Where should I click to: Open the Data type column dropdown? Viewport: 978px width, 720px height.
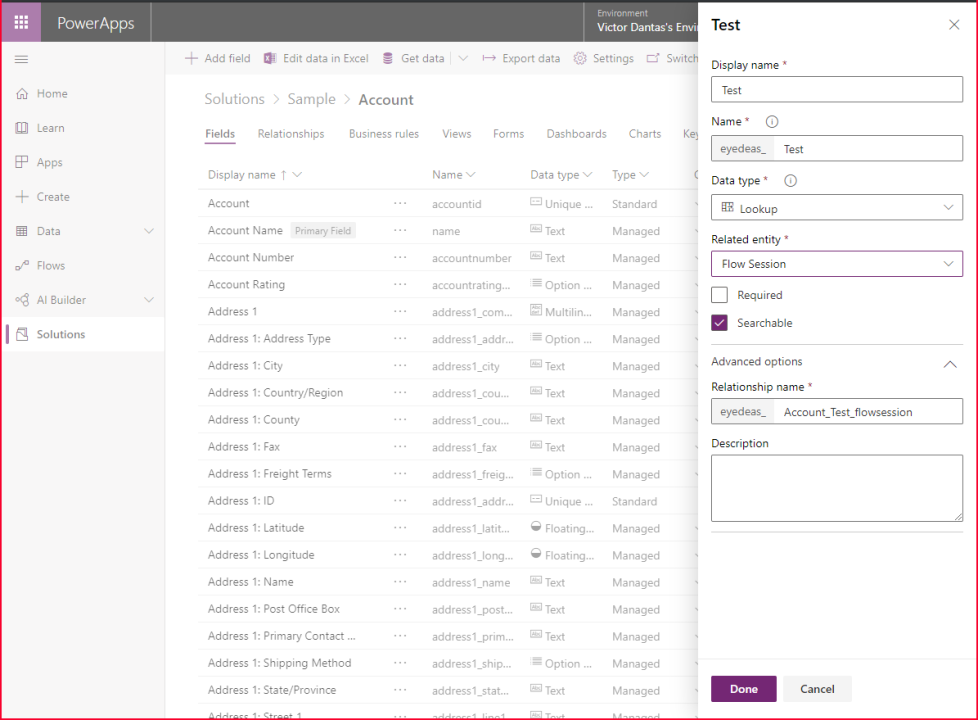click(588, 175)
